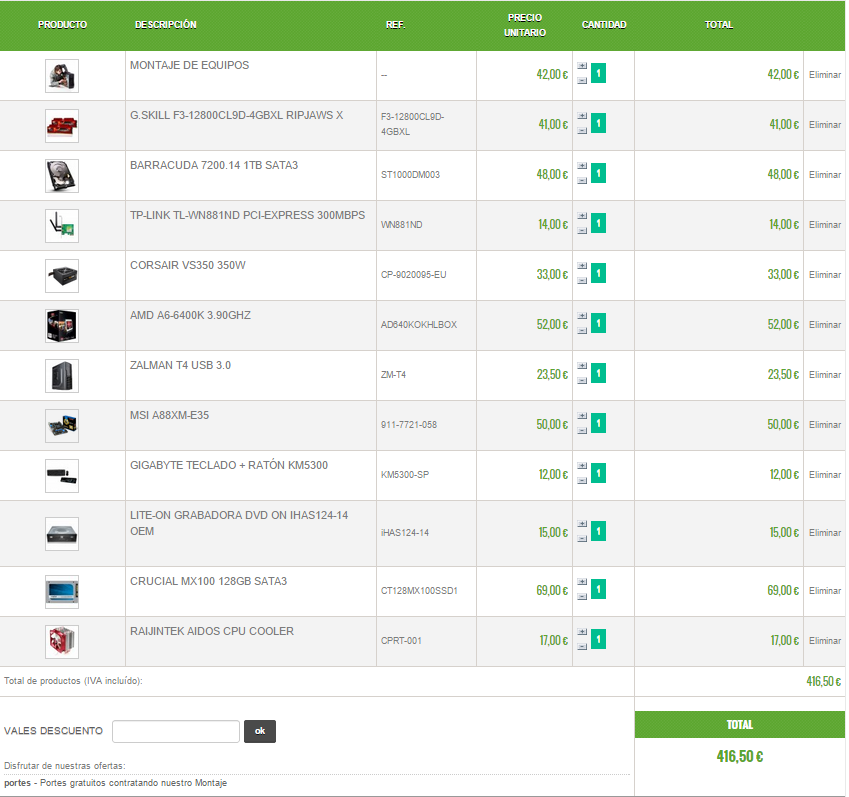Increase quantity of AMD A6-6400K
This screenshot has width=849, height=797.
tap(582, 316)
